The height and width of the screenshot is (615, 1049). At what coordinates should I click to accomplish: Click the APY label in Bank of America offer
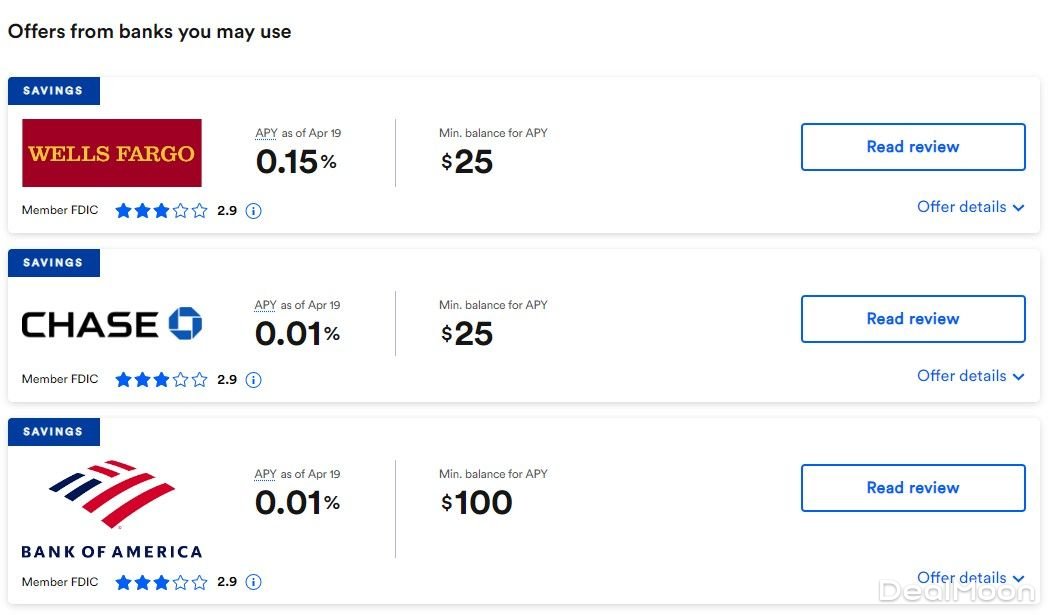point(265,474)
